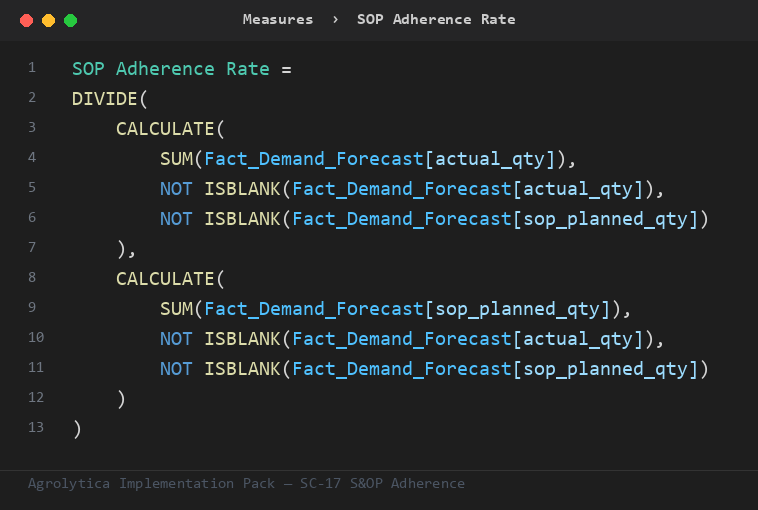
Task: Click NOT ISBLANK sop_planned_qty on line 6
Action: [x=434, y=219]
